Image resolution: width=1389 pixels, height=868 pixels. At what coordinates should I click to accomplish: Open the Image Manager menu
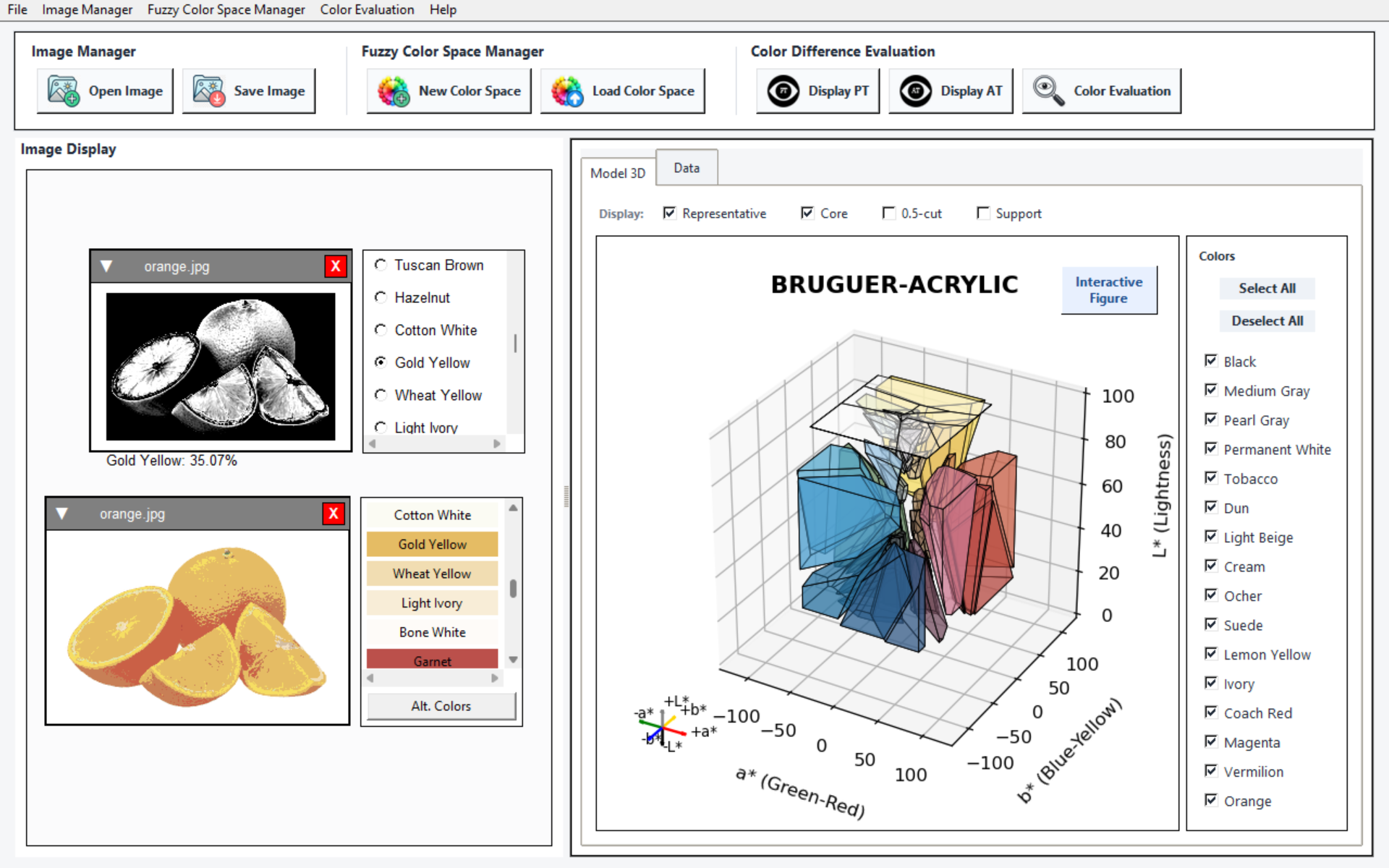click(x=87, y=9)
